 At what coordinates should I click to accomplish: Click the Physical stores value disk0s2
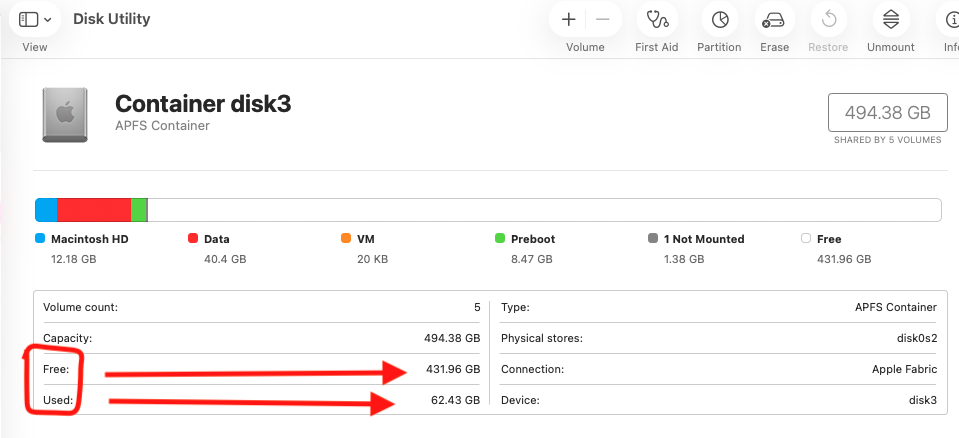[916, 338]
